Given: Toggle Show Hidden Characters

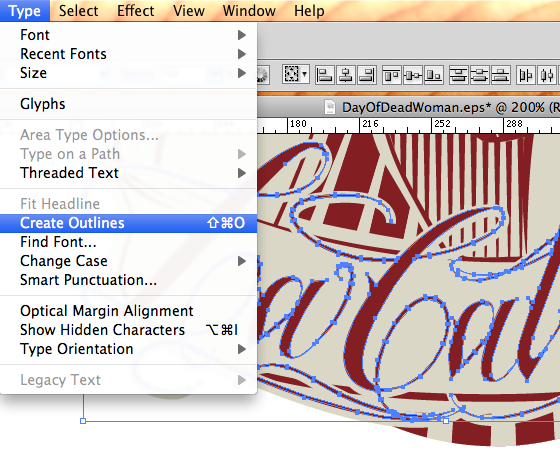Looking at the screenshot, I should (x=129, y=330).
